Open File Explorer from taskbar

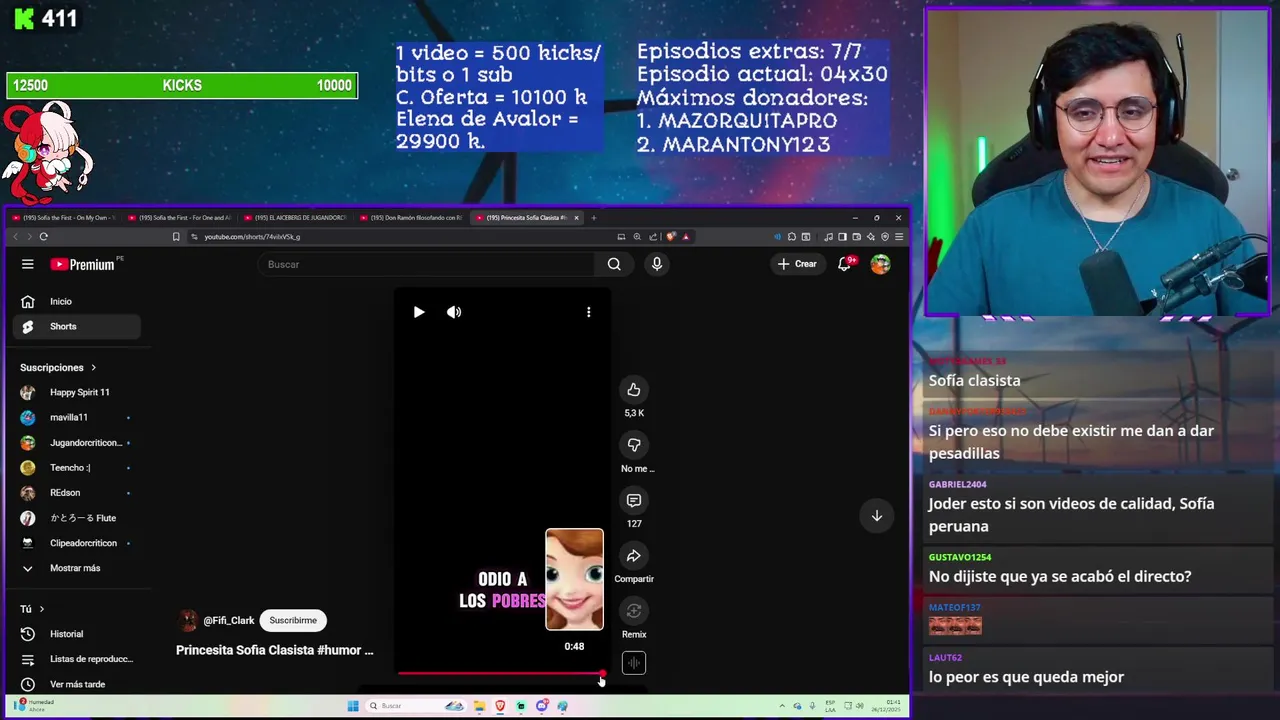coord(479,706)
